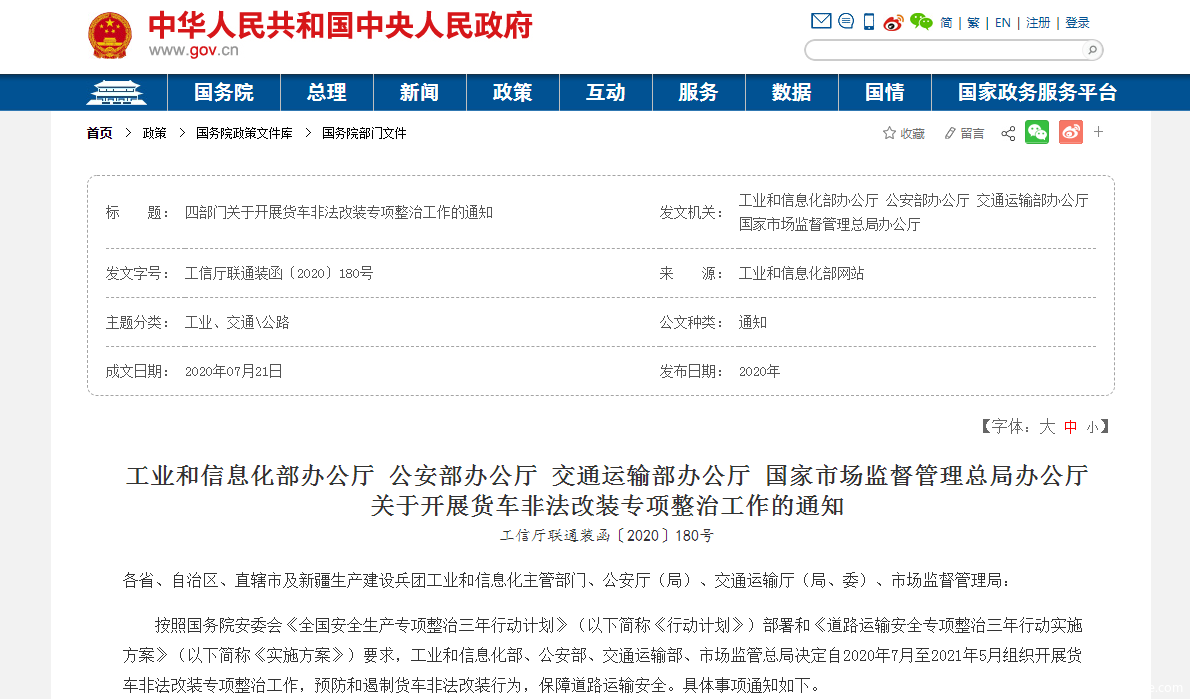The height and width of the screenshot is (699, 1190).
Task: Go to 国务院政策文件库 in breadcrumb
Action: tap(244, 134)
